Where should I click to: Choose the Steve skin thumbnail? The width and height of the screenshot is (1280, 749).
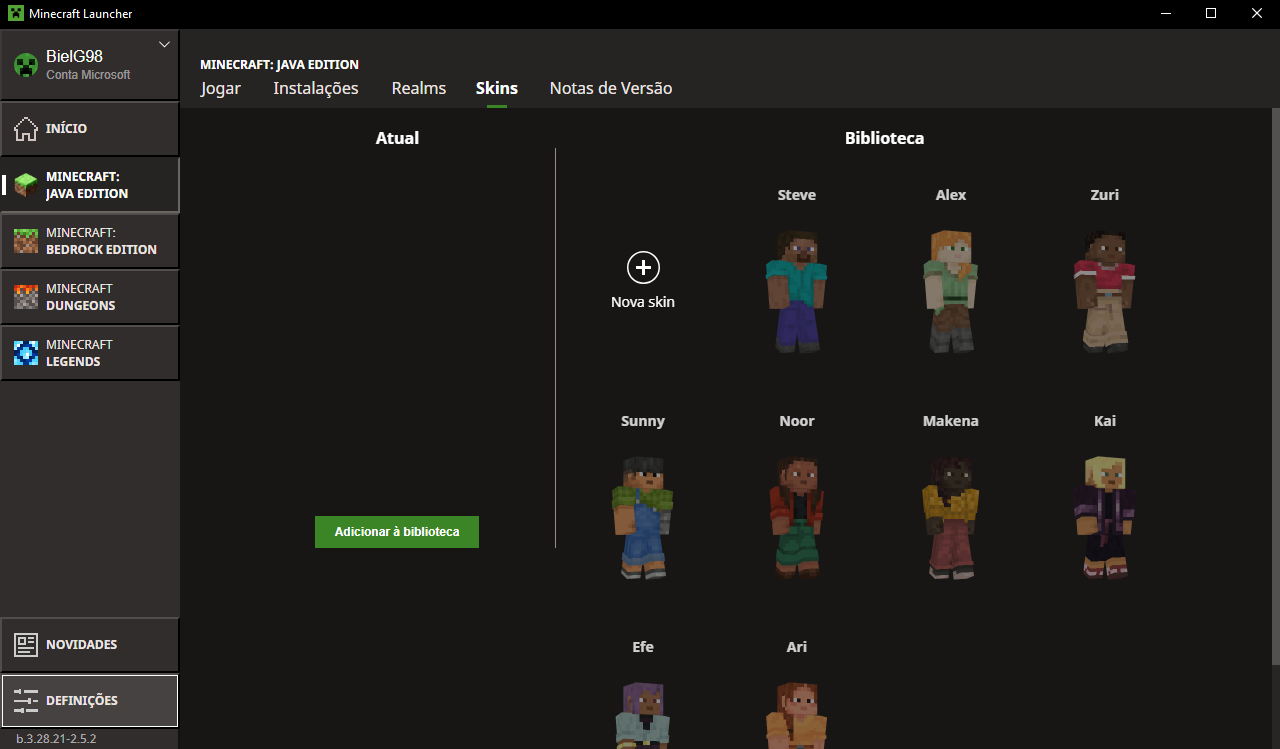796,290
